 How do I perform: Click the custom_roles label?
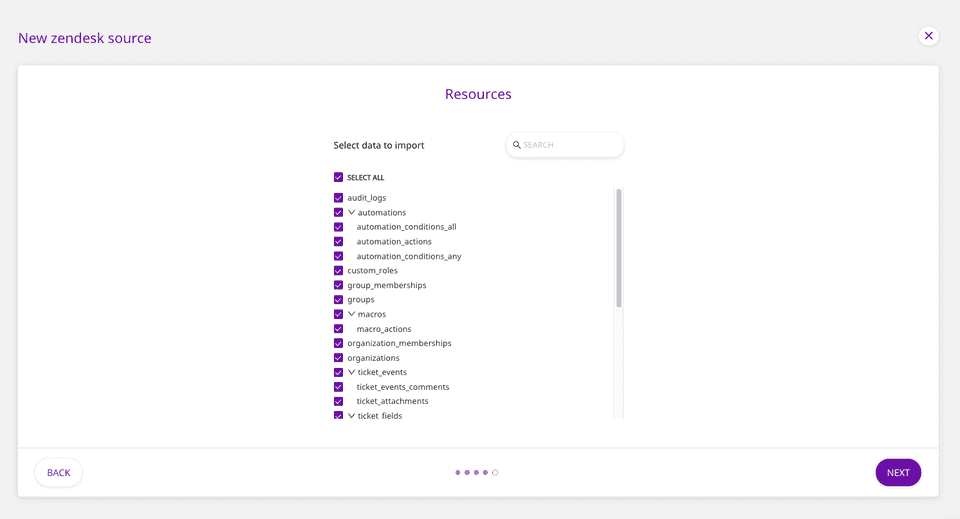372,271
